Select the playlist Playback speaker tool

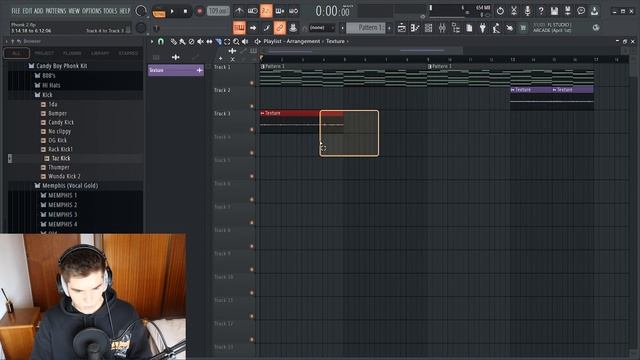click(245, 41)
